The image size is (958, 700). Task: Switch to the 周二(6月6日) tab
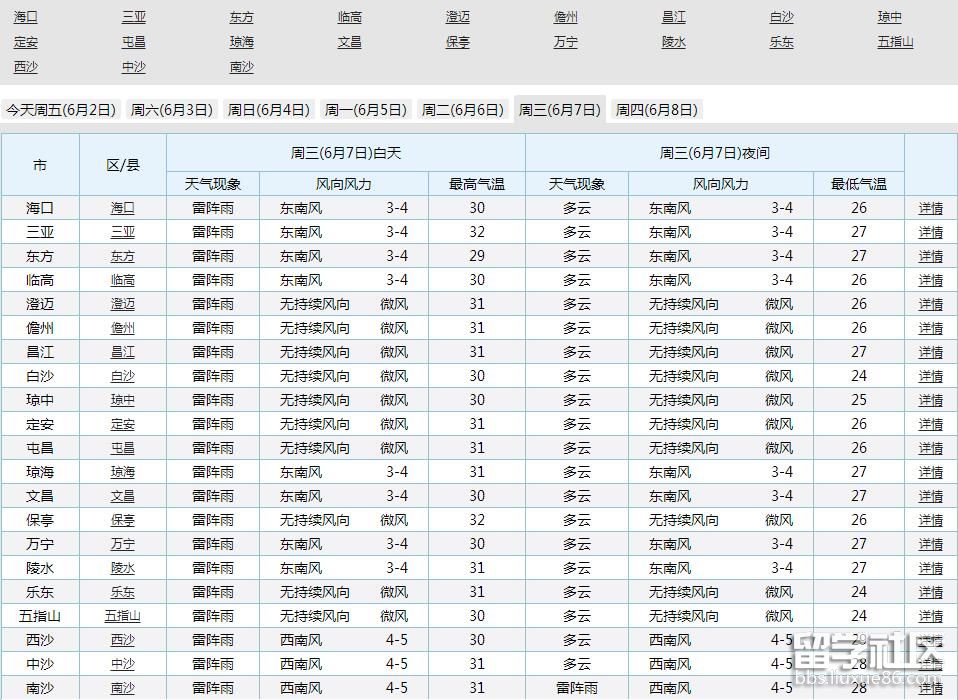point(462,110)
